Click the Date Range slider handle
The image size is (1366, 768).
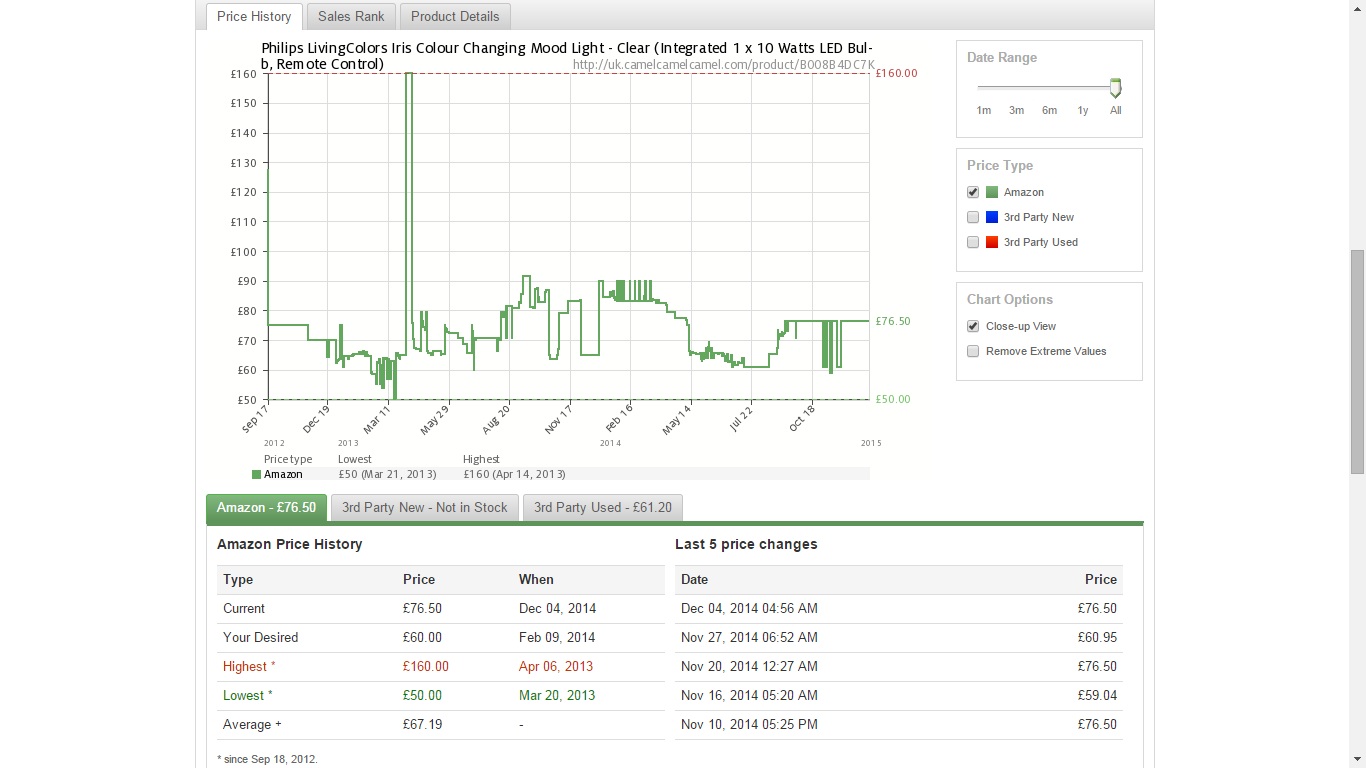(x=1116, y=88)
